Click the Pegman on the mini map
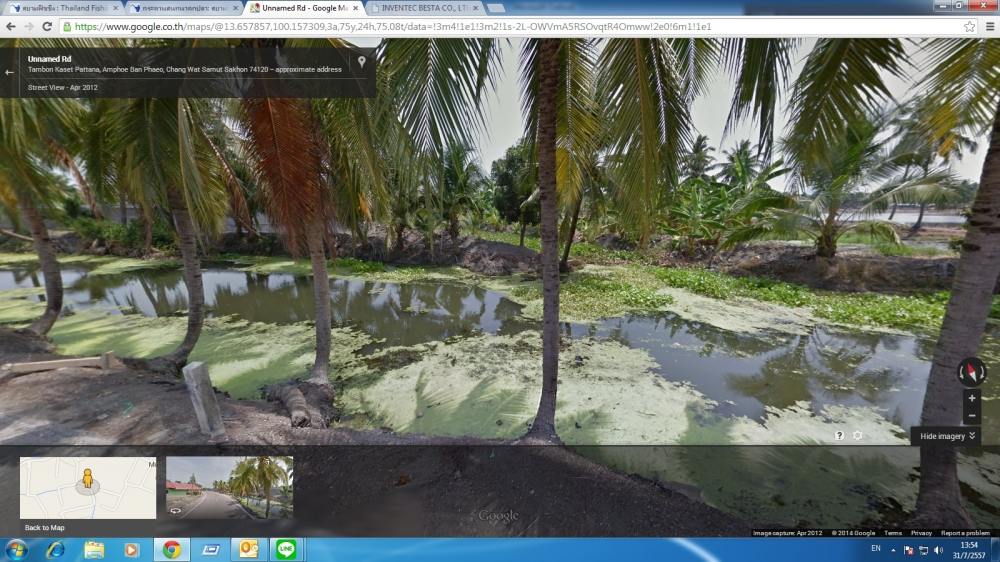The width and height of the screenshot is (1000, 562). coord(87,478)
